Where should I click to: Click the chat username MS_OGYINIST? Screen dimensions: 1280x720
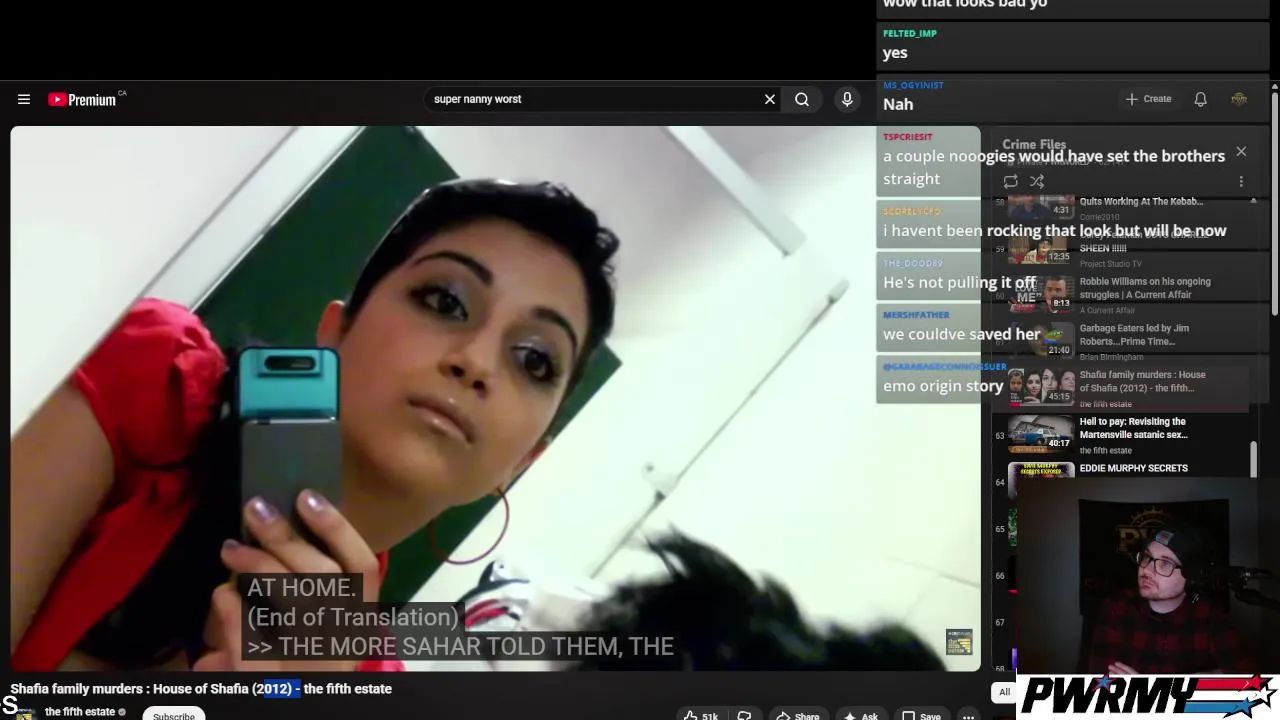(x=913, y=85)
